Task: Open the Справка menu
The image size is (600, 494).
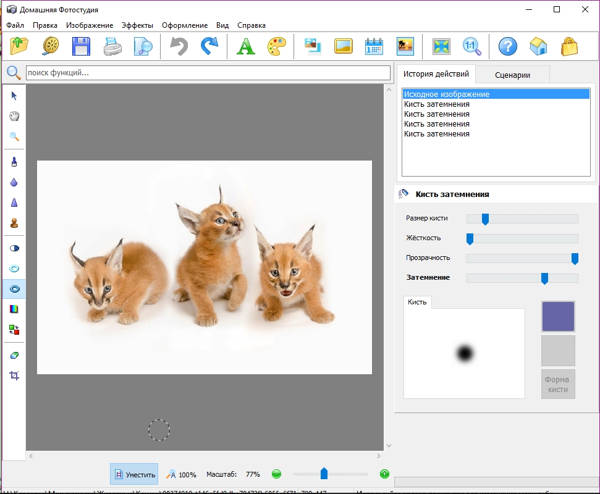Action: click(251, 25)
